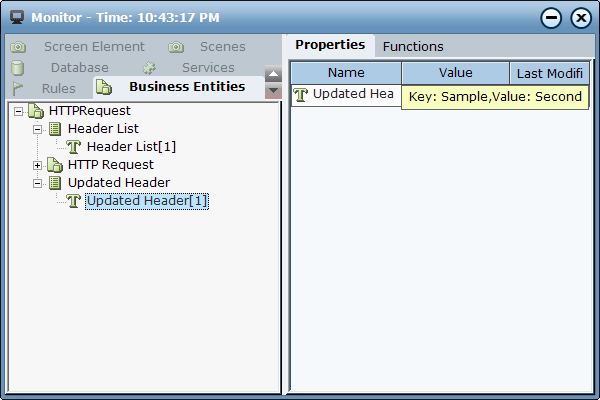Screen dimensions: 600x400
Task: Minimize the Monitor window
Action: (x=551, y=17)
